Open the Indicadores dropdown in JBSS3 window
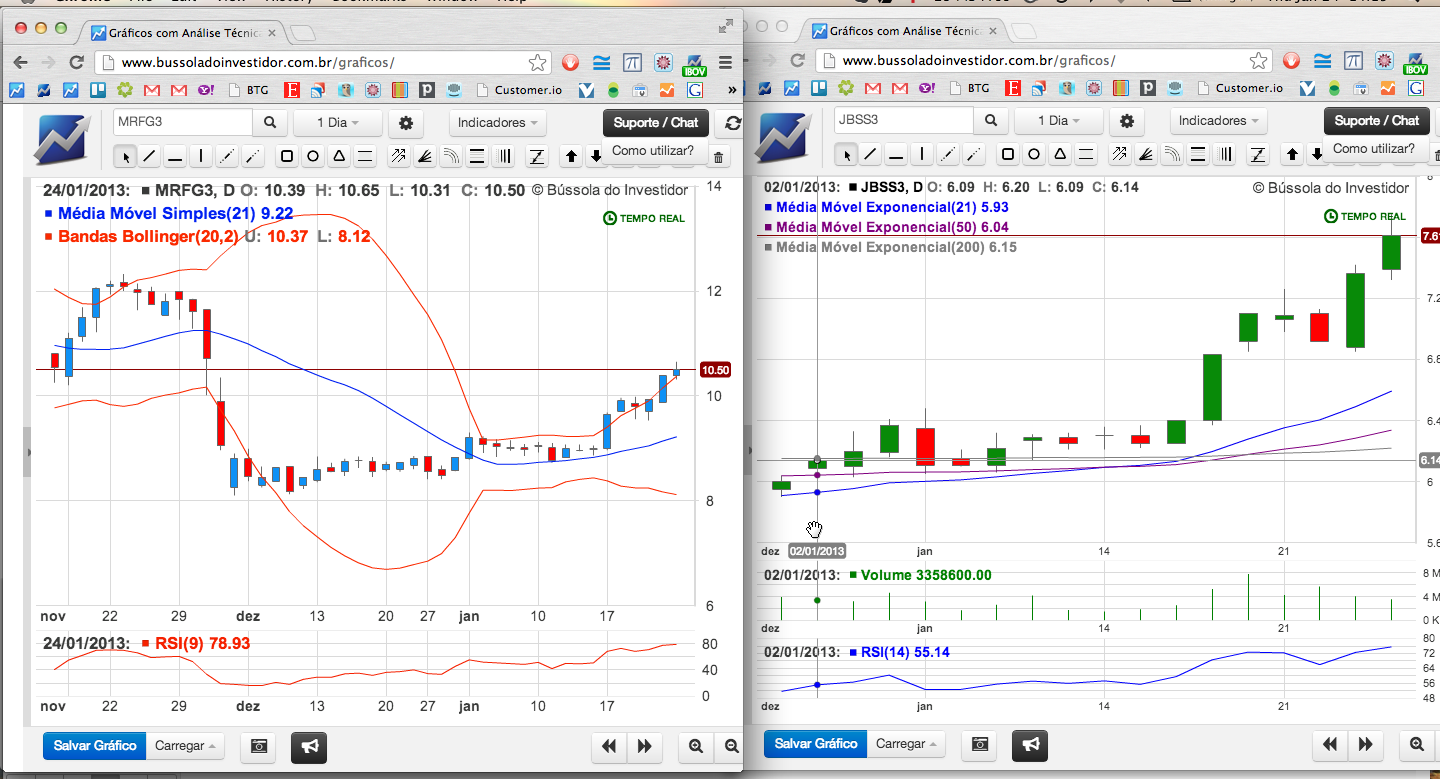This screenshot has height=779, width=1440. click(x=1218, y=121)
